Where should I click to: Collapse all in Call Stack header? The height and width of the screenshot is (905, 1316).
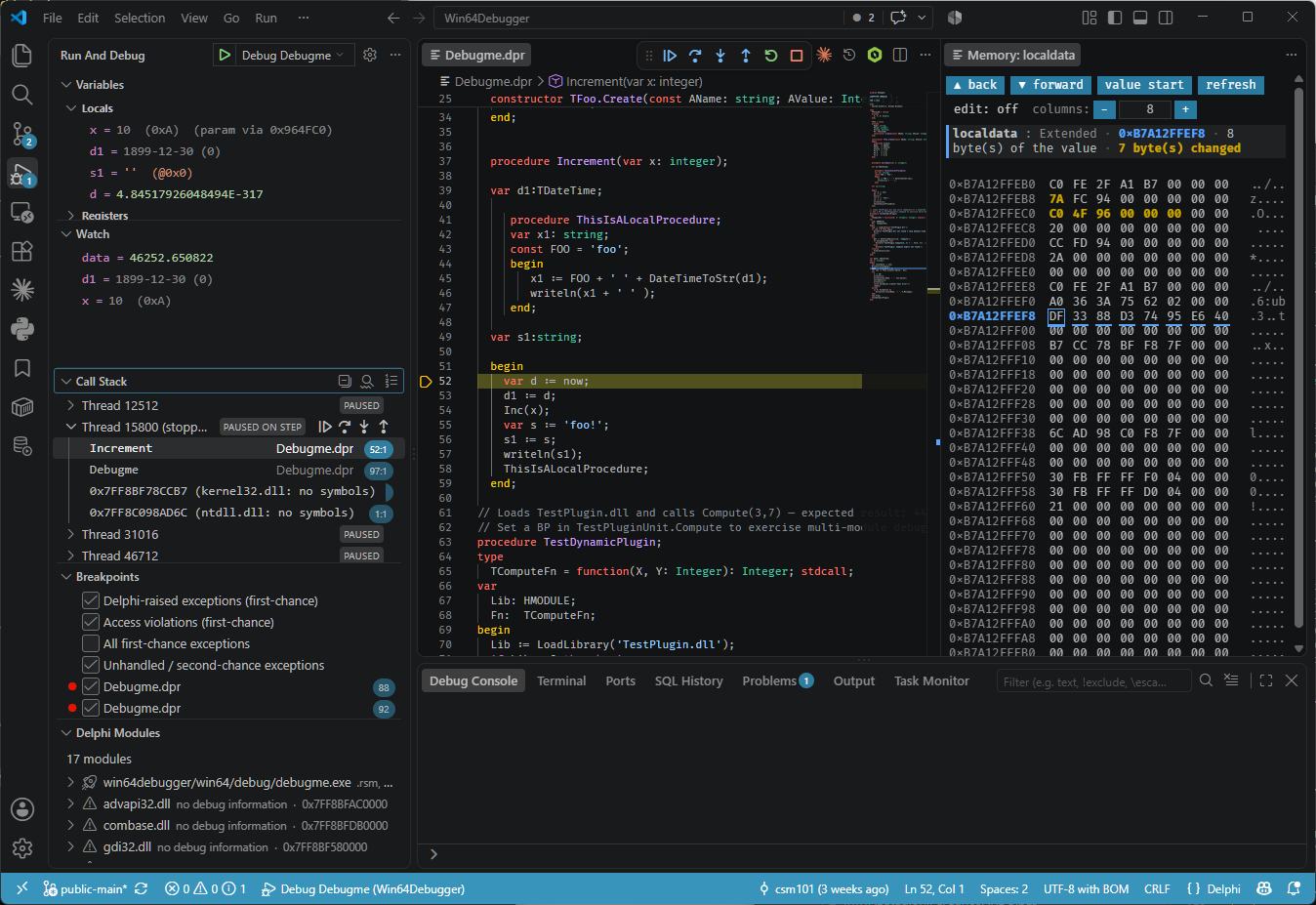click(345, 382)
